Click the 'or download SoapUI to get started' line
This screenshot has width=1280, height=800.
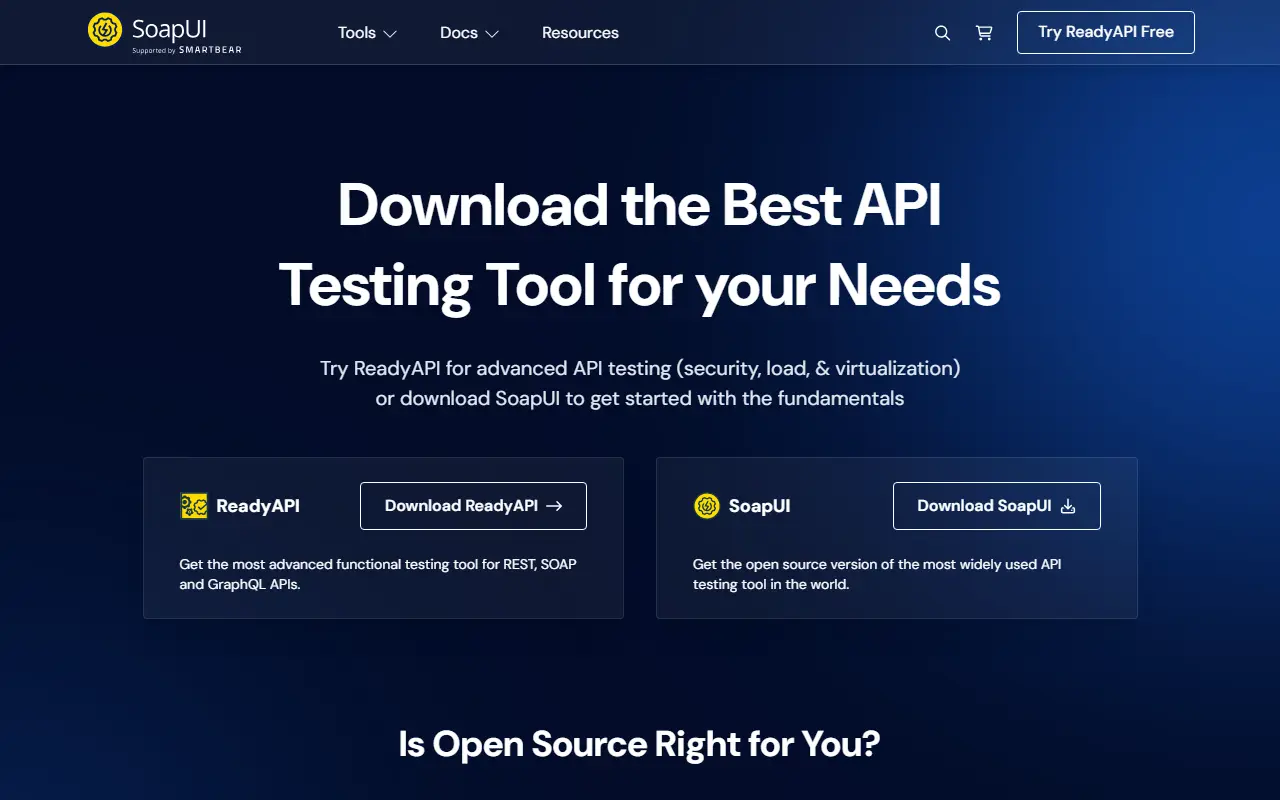pos(640,398)
